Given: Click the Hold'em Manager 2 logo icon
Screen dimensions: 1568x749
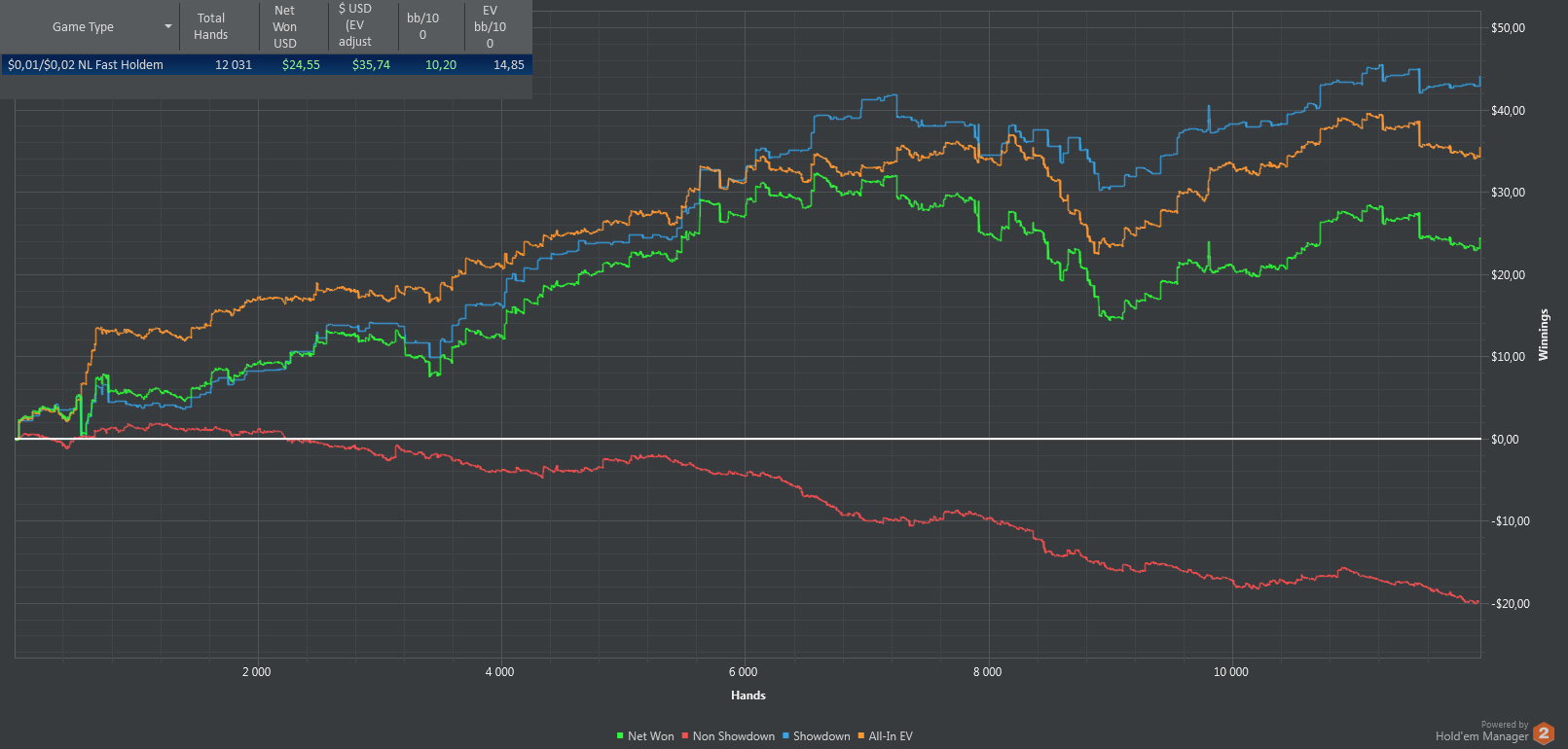Looking at the screenshot, I should (x=1544, y=733).
